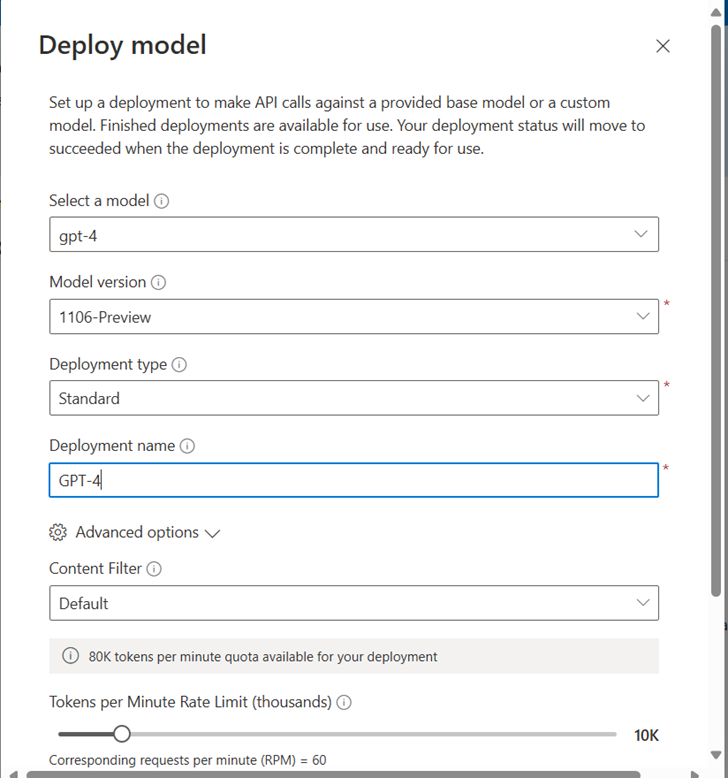Click the horizontal scrollbar at the bottom
Viewport: 728px width, 778px height.
[x=330, y=773]
